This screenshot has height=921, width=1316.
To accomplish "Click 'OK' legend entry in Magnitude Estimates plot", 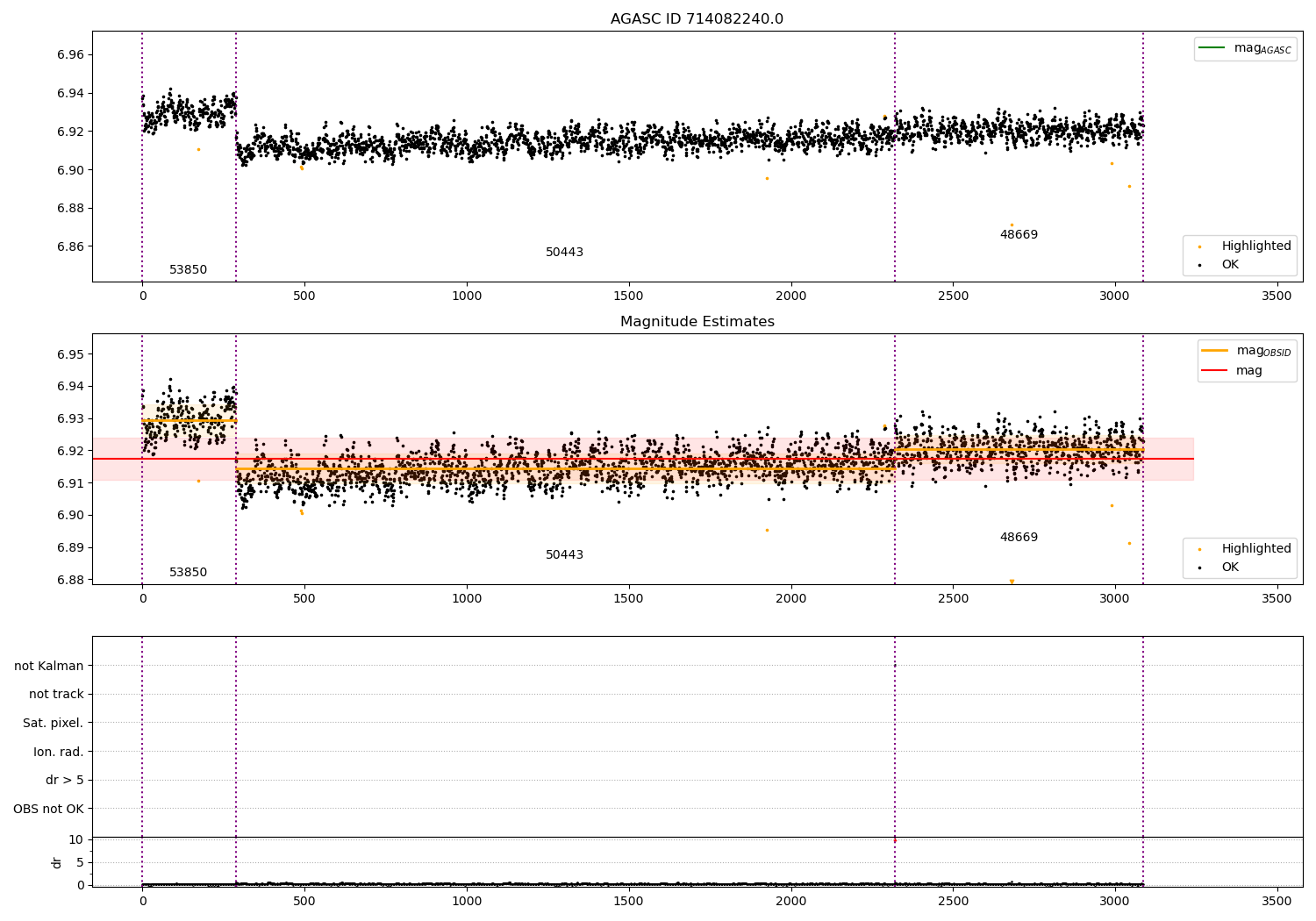I will point(1230,567).
